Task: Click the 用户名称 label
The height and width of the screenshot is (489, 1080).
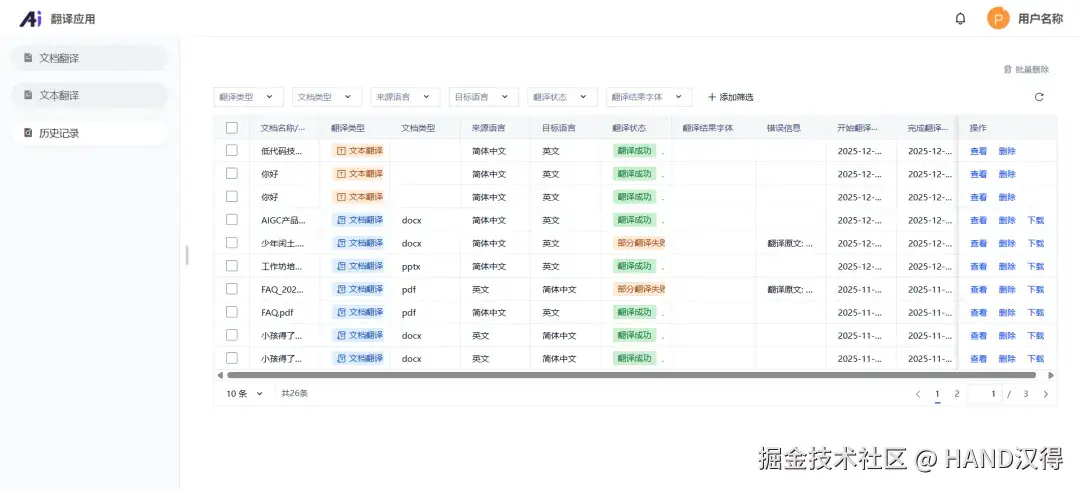Action: coord(1040,19)
